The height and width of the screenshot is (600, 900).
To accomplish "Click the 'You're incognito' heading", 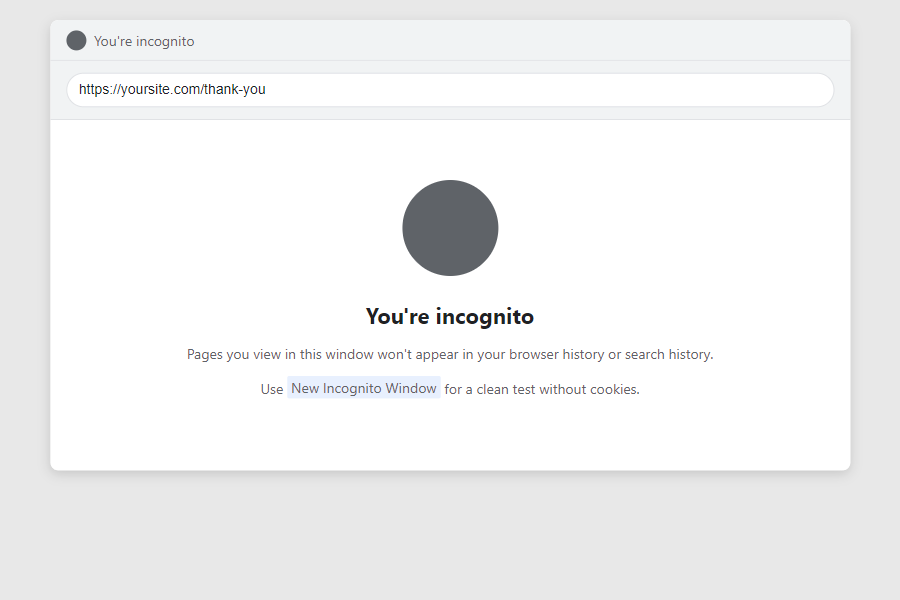I will [x=450, y=316].
